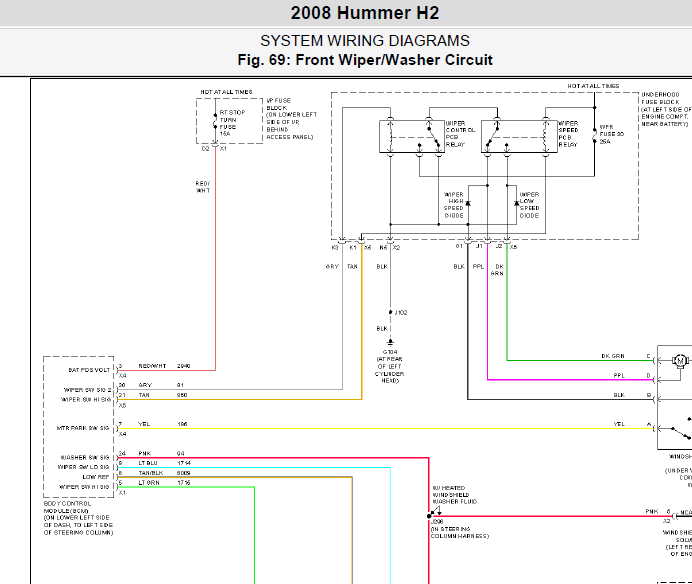Screen dimensions: 692x584
Task: Click the "WIPER HIGH SPEED DIODE" label
Action: tap(454, 205)
